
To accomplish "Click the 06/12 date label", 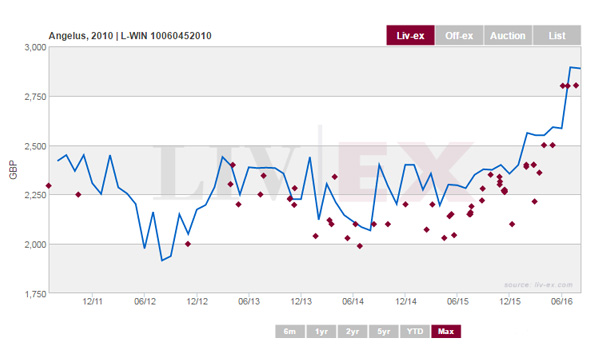I will coord(145,301).
